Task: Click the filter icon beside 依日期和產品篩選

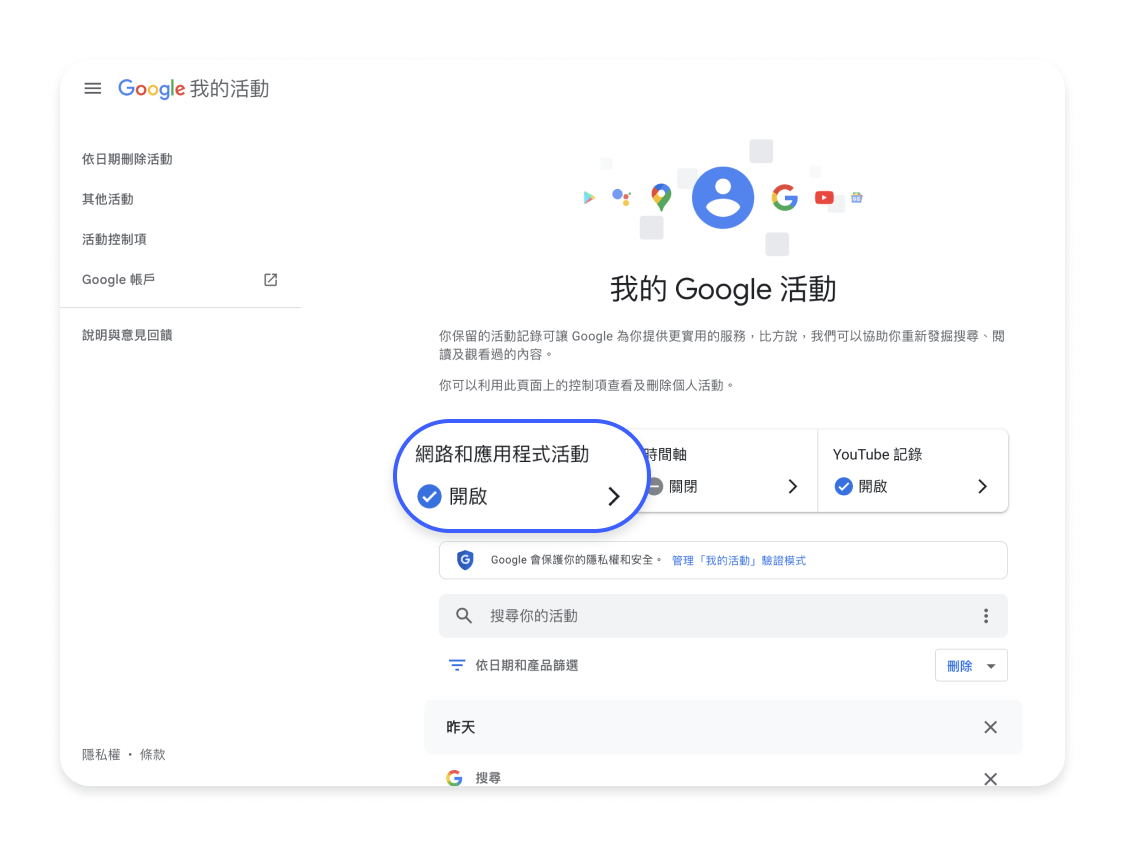Action: (x=457, y=664)
